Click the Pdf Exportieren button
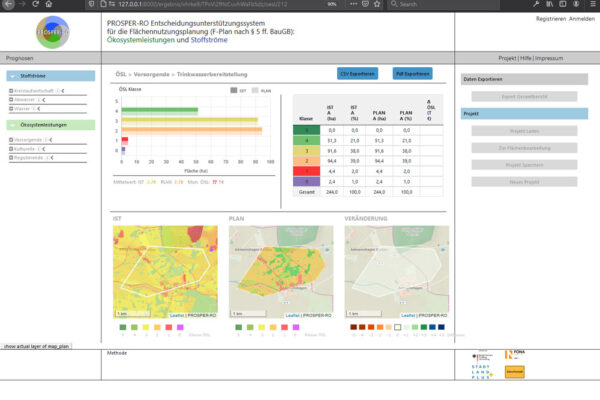The width and height of the screenshot is (600, 400). (x=412, y=73)
